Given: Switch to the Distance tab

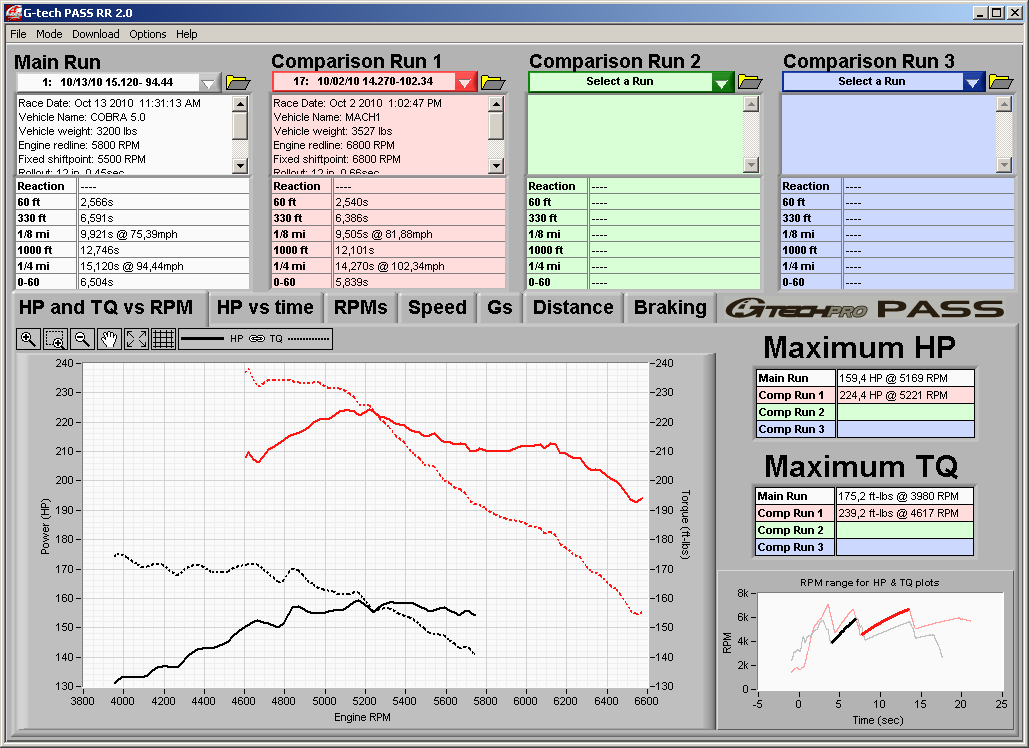Looking at the screenshot, I should click(x=573, y=308).
